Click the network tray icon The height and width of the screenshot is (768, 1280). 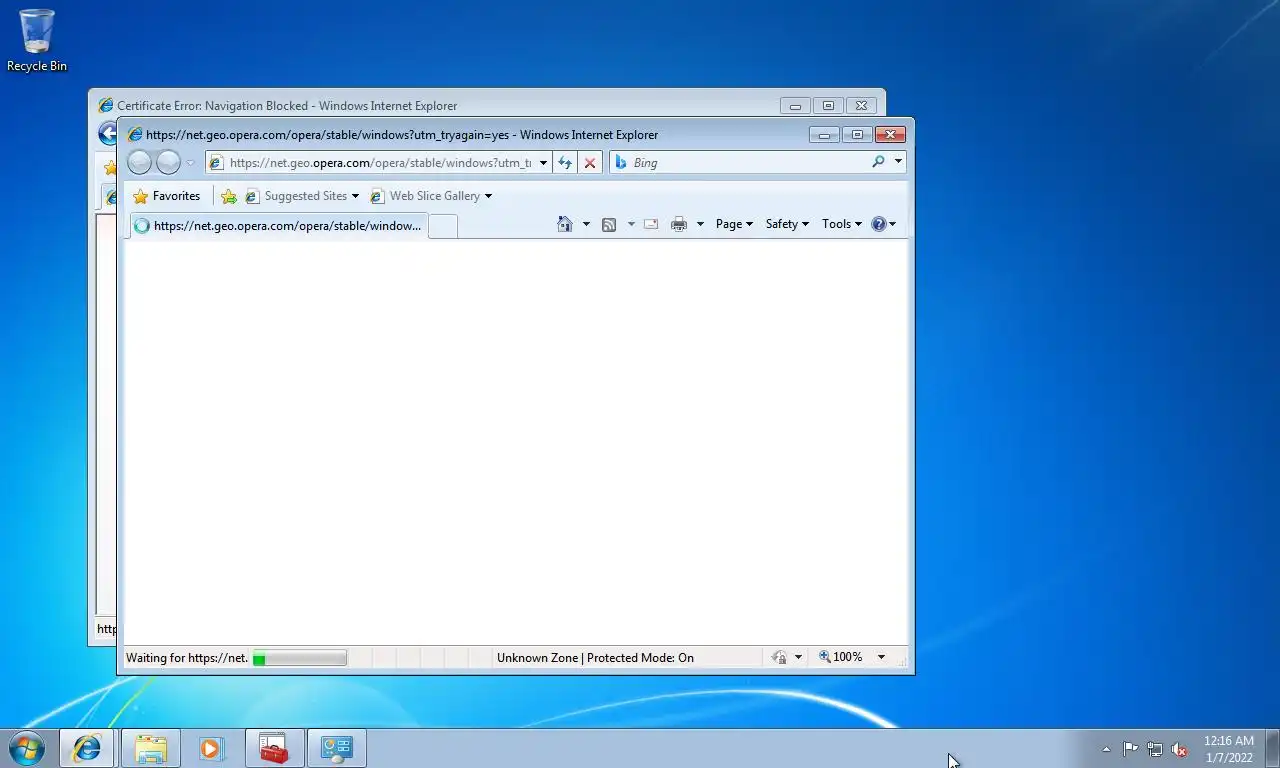point(1155,749)
